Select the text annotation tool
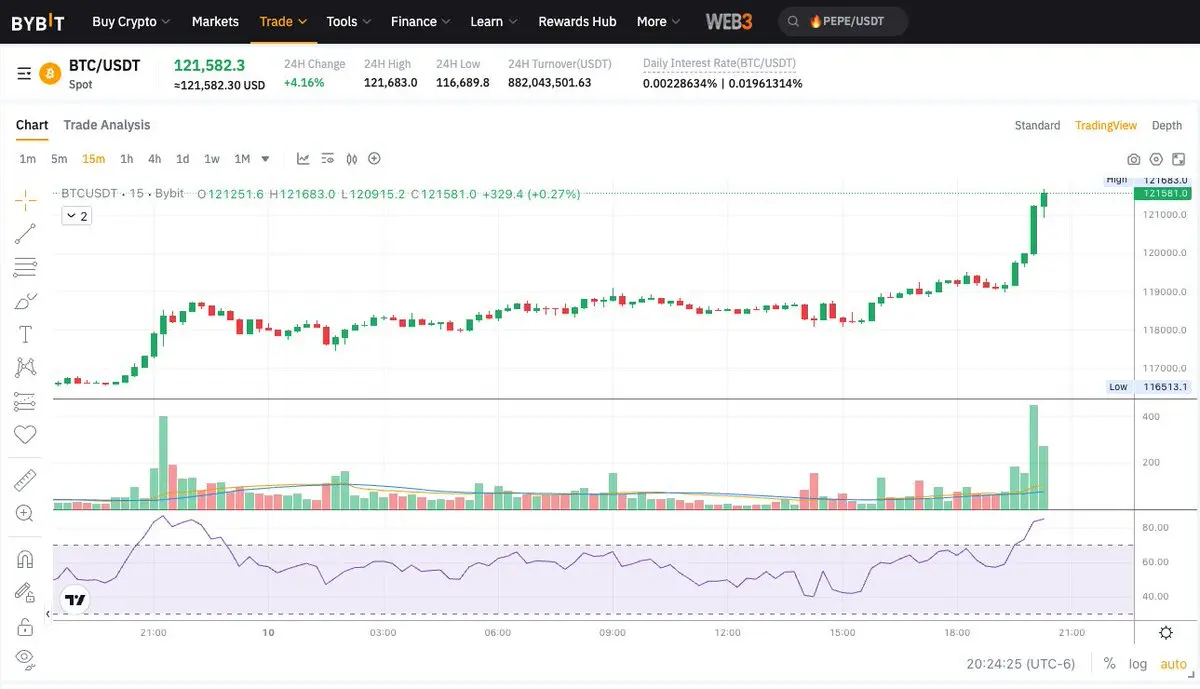1200x689 pixels. pos(25,334)
